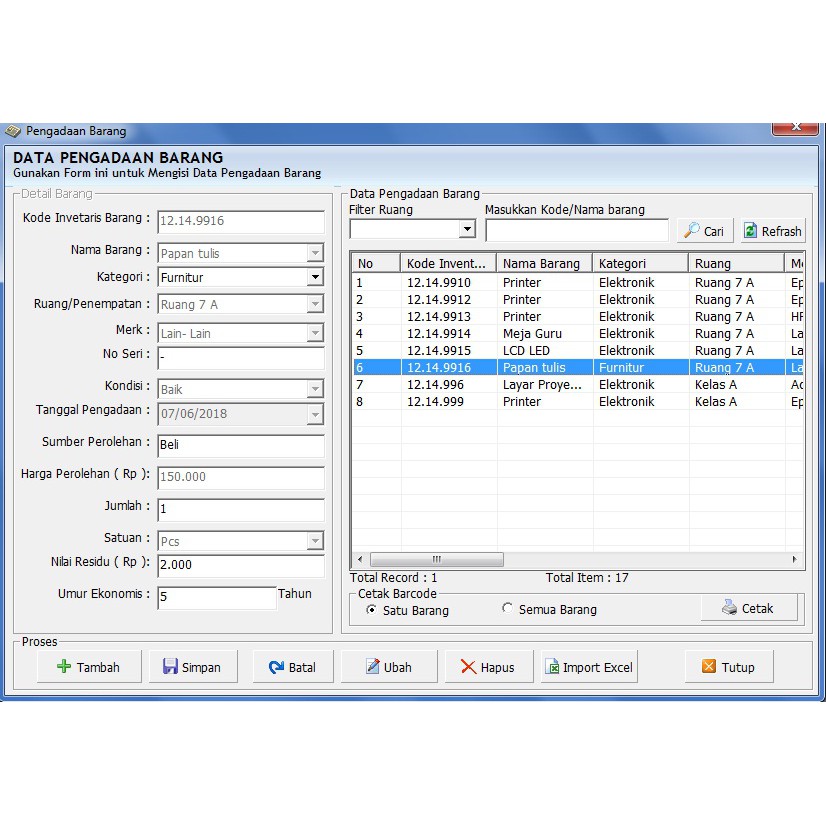
Task: Open the Merk dropdown showing Lain- Lain
Action: (315, 333)
